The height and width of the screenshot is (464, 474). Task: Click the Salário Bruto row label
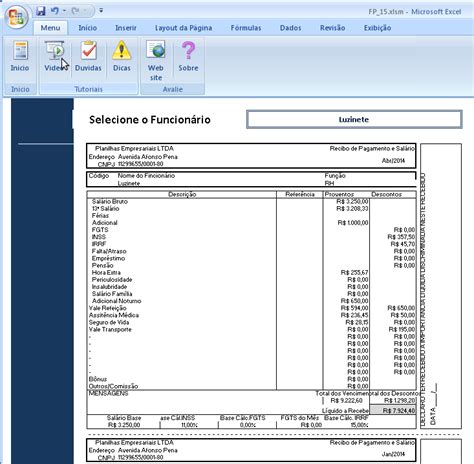(110, 201)
